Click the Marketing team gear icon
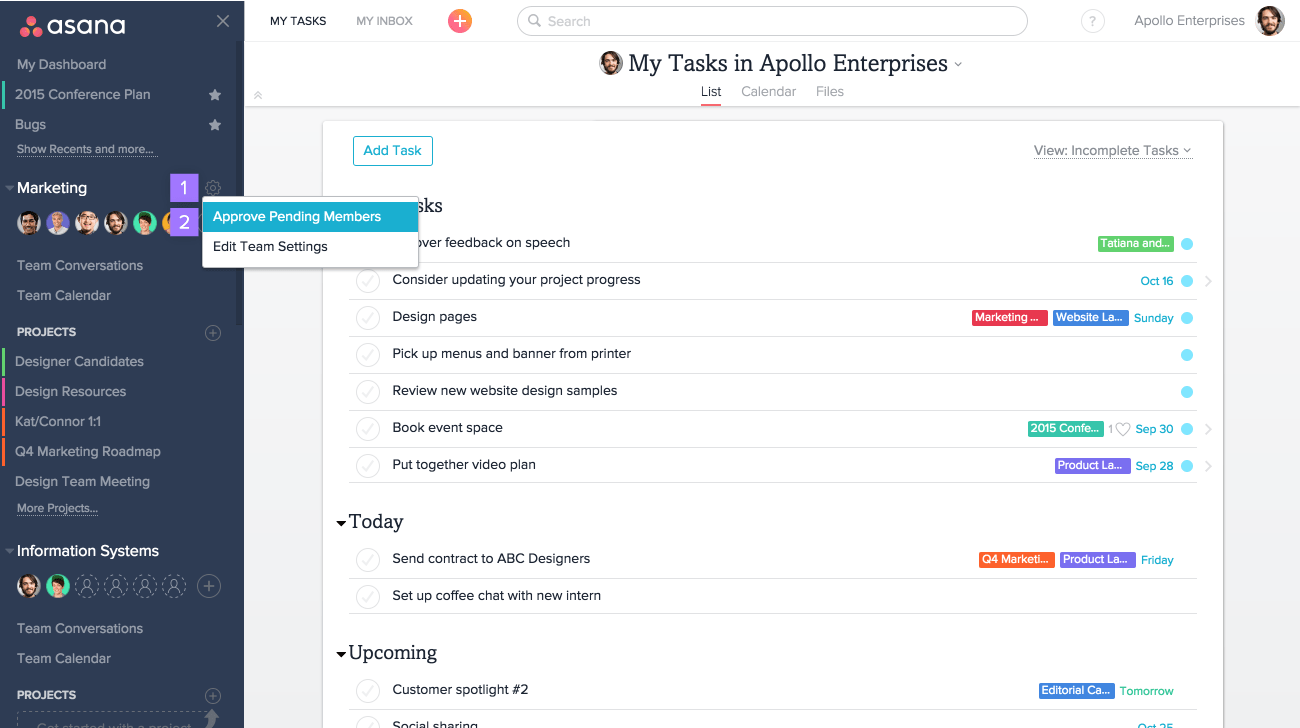1300x728 pixels. [213, 188]
